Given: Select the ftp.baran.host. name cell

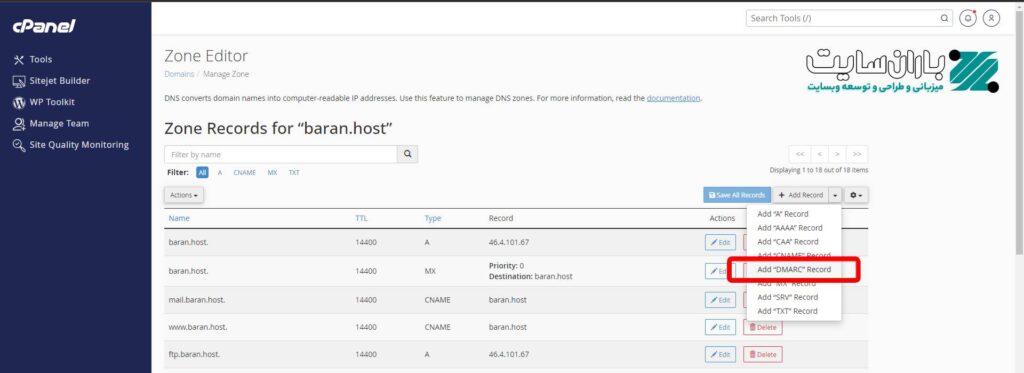Looking at the screenshot, I should tap(194, 355).
